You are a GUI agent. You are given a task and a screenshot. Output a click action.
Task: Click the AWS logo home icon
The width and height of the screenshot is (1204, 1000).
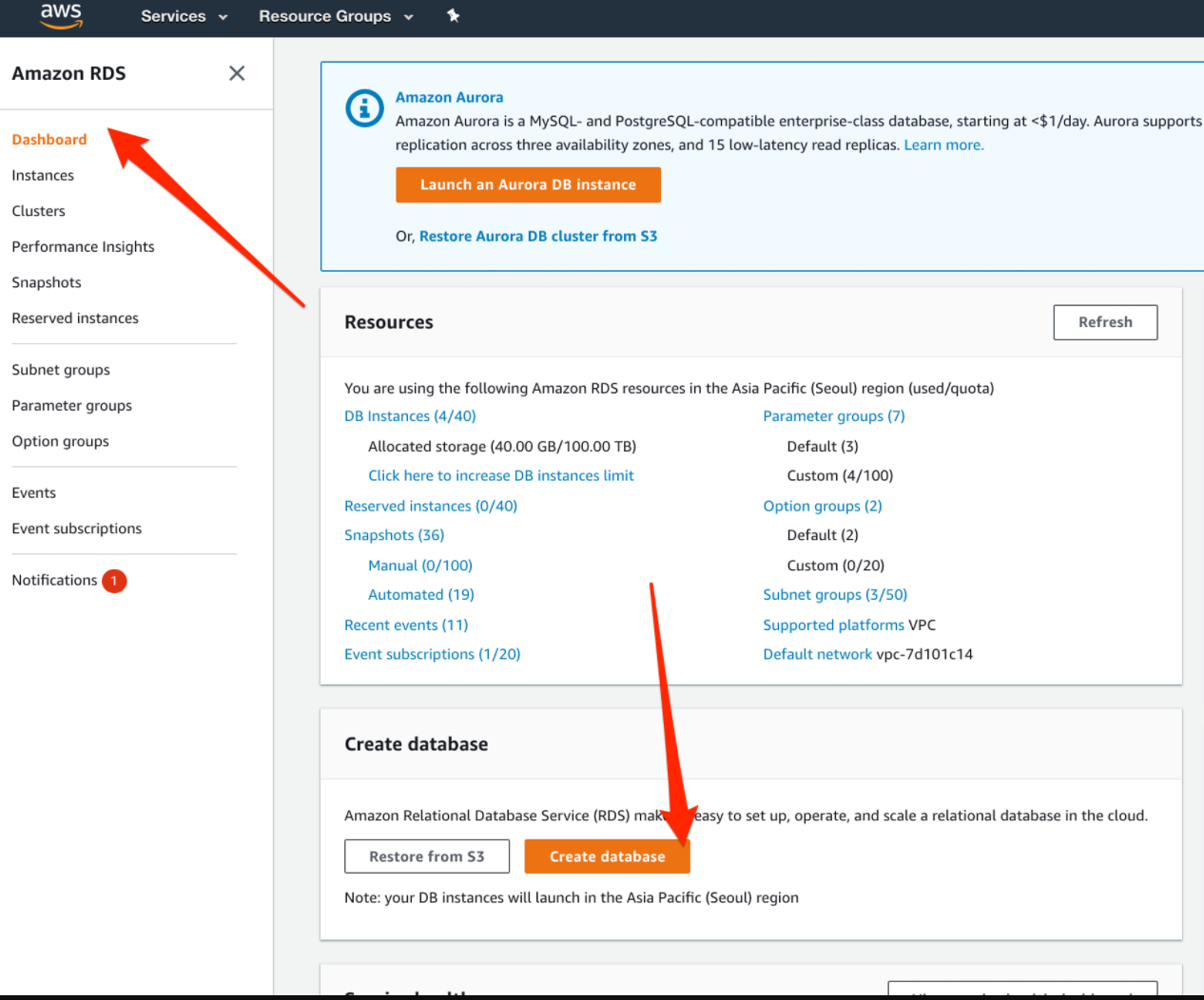tap(61, 15)
